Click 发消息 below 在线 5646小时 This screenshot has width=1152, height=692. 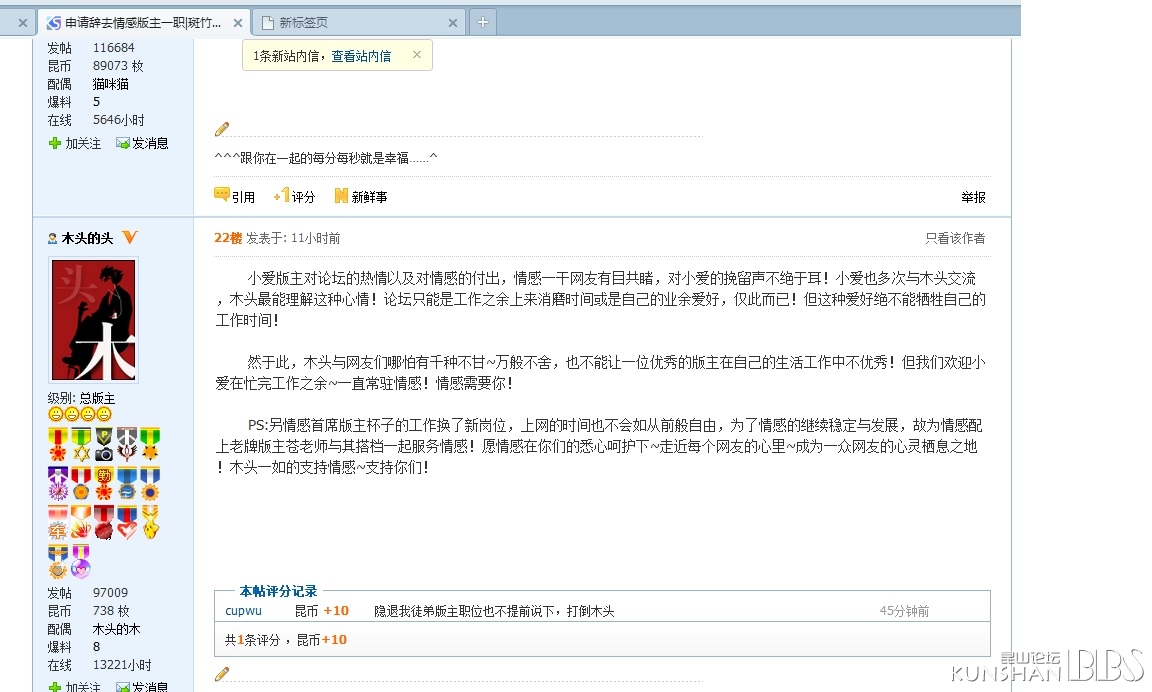[143, 143]
